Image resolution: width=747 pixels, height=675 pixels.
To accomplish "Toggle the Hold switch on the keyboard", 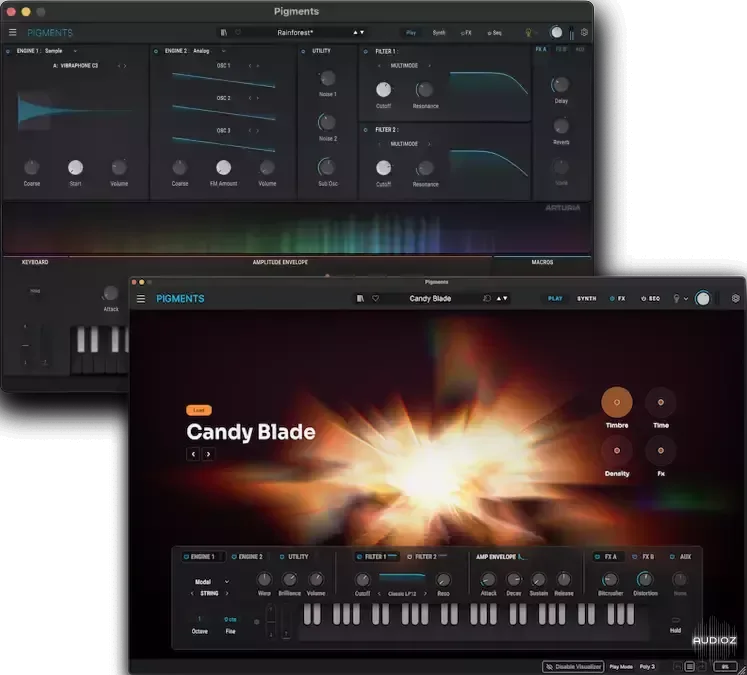I will click(676, 620).
